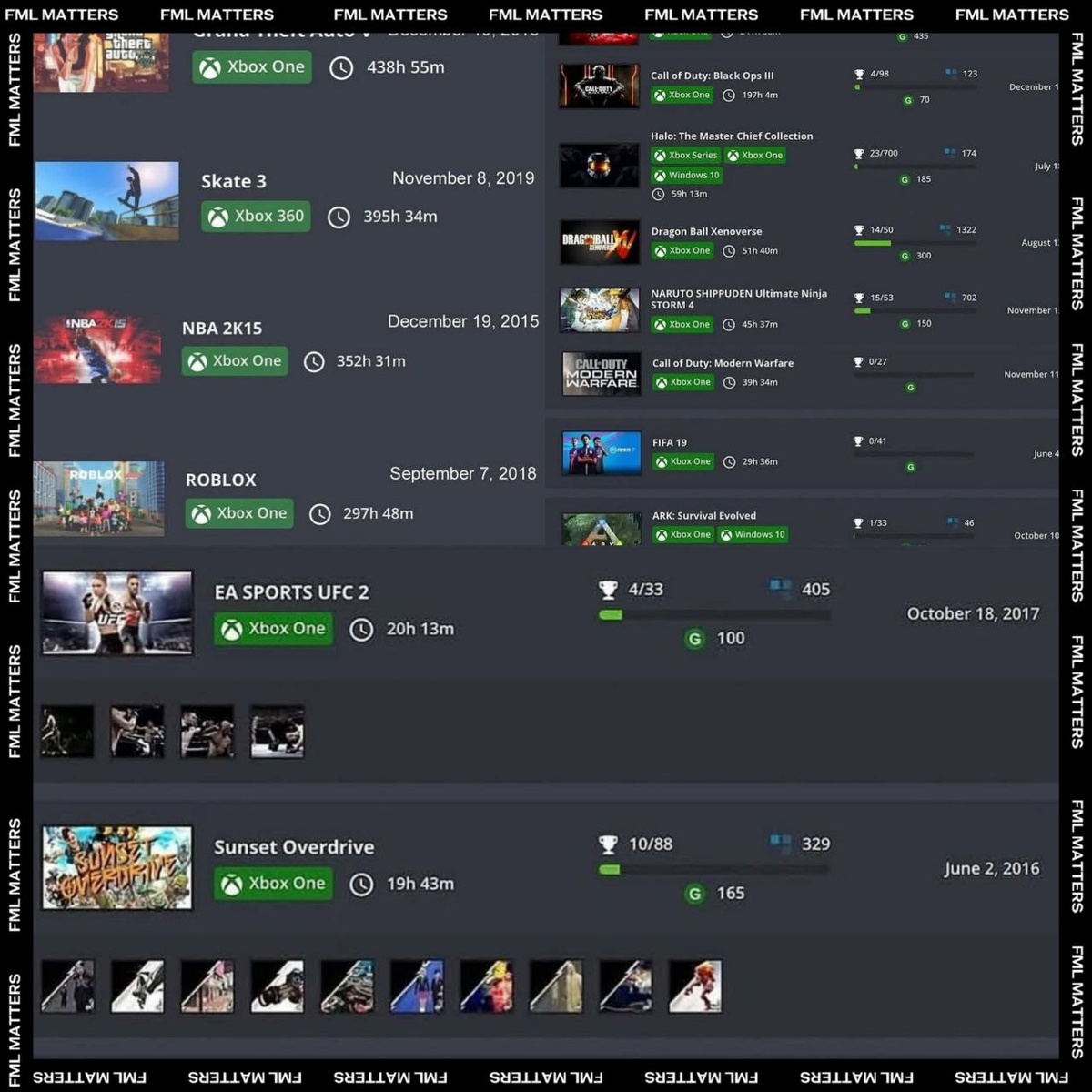1092x1092 pixels.
Task: Open the NBA 2K15 cover thumbnail
Action: tap(97, 347)
